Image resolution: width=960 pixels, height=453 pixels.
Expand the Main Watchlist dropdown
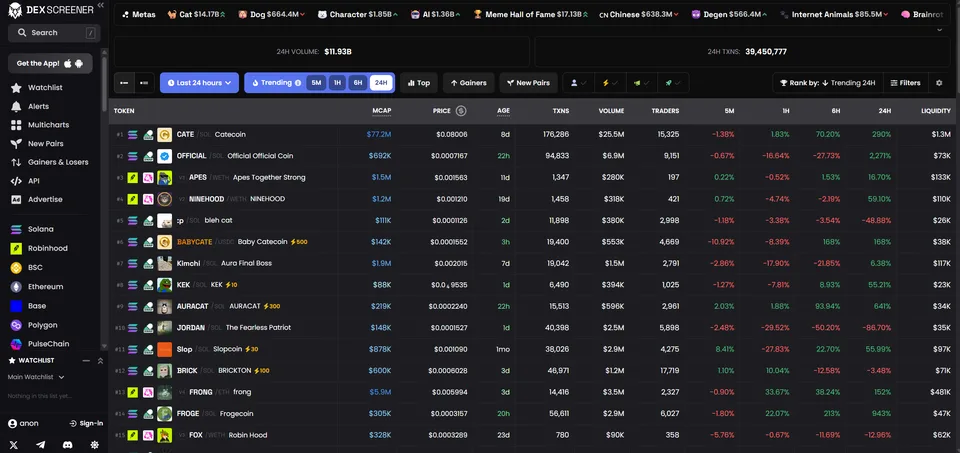pos(36,377)
